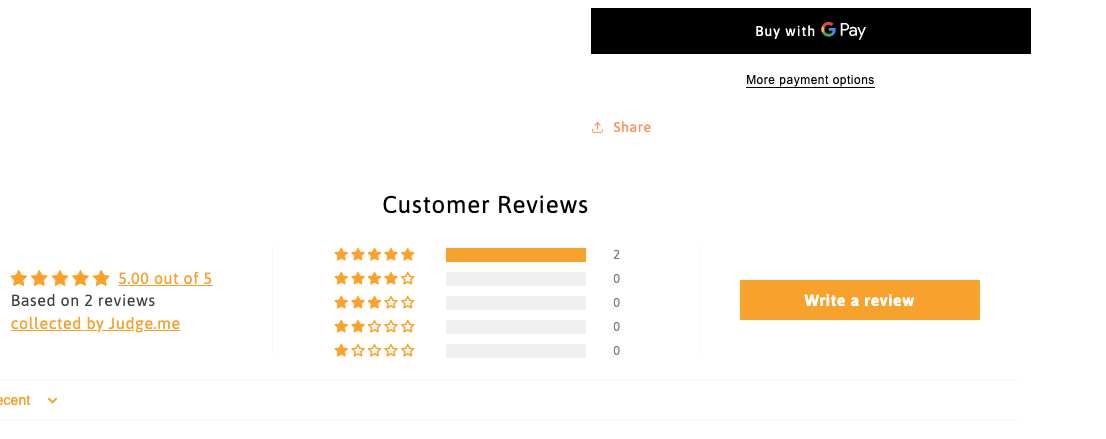
Task: Select the three-star rating row stars
Action: [x=374, y=303]
